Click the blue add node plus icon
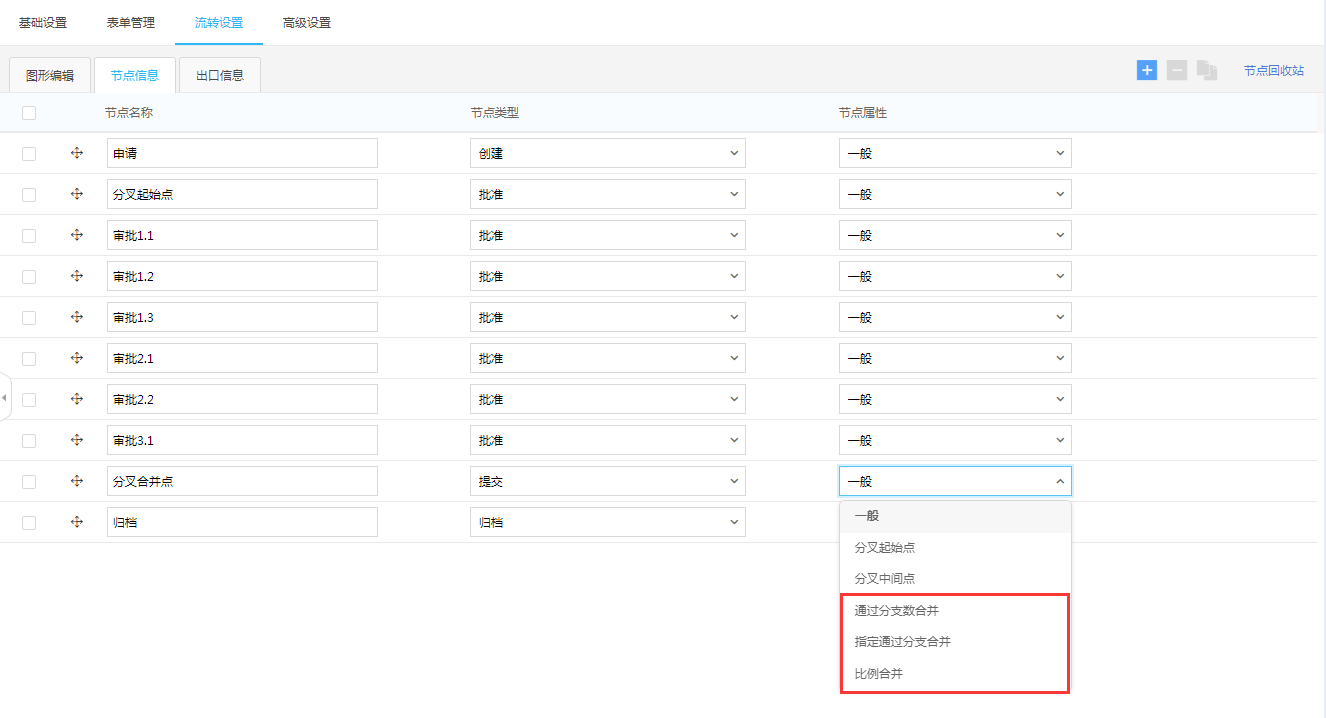Image resolution: width=1326 pixels, height=718 pixels. (1147, 70)
